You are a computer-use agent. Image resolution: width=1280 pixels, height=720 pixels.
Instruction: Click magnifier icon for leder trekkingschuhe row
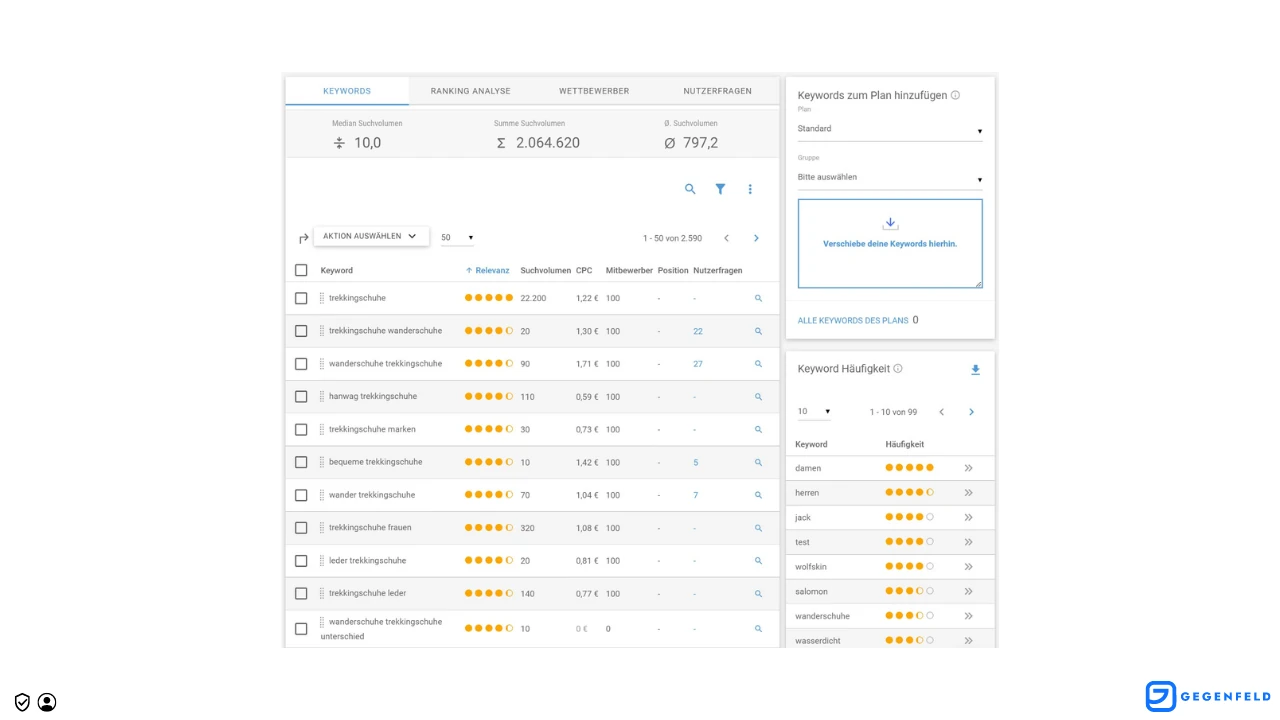pyautogui.click(x=758, y=561)
